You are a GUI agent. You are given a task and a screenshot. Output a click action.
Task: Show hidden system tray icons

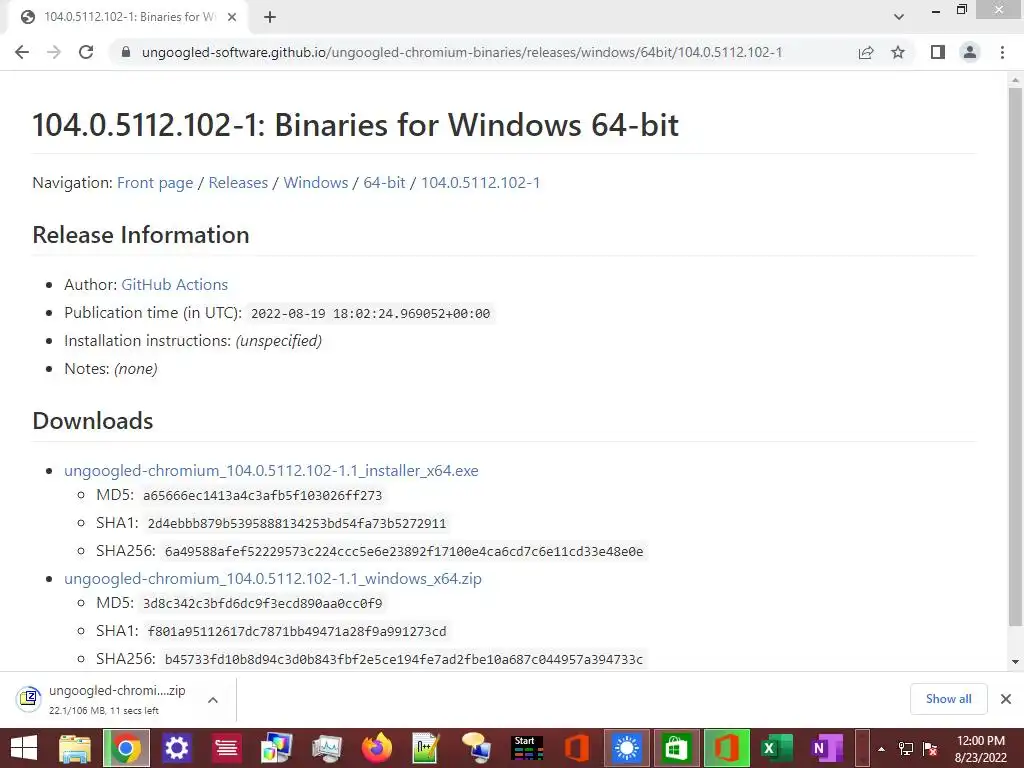click(x=882, y=749)
